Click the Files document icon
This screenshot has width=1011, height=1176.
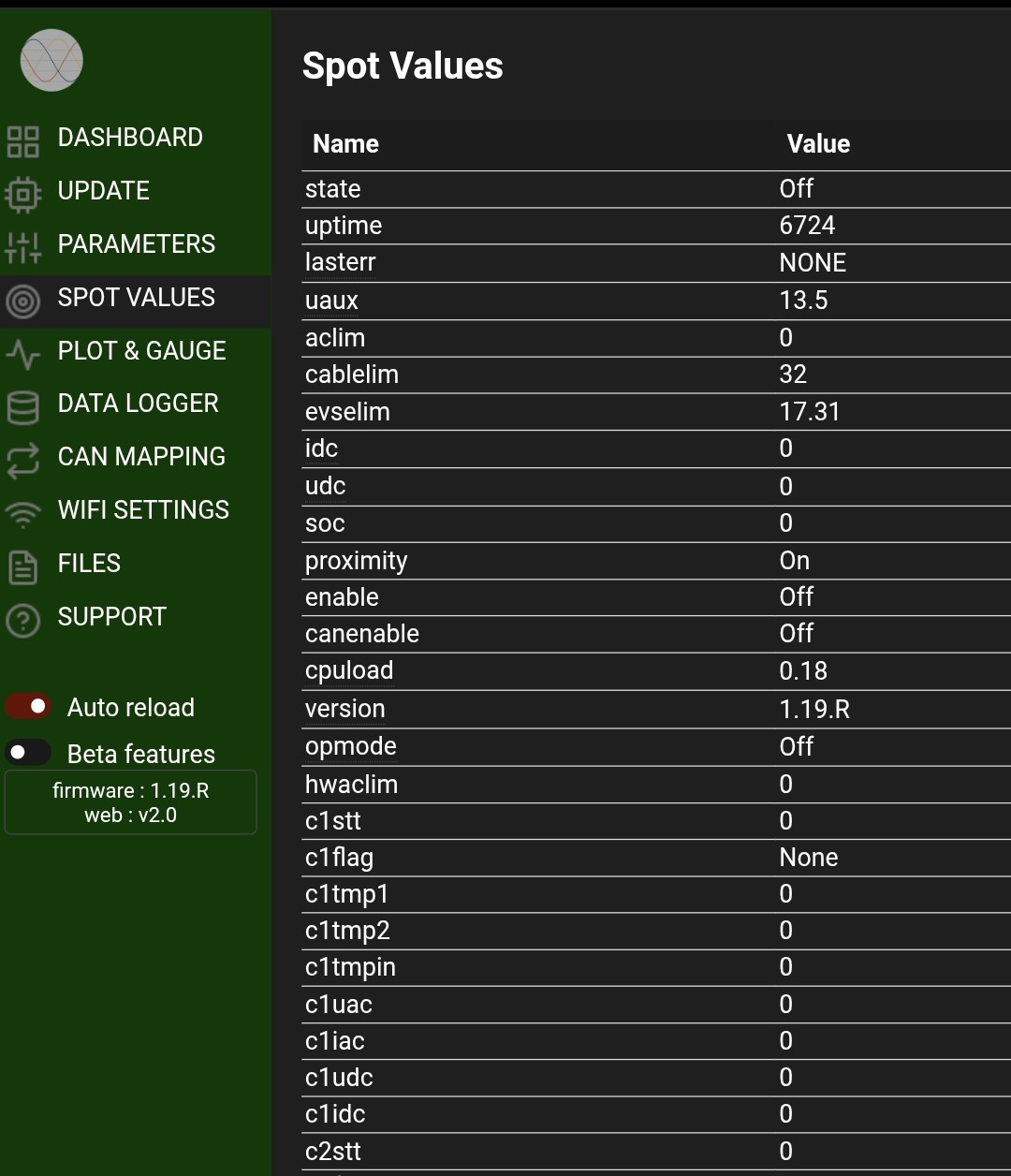click(22, 566)
